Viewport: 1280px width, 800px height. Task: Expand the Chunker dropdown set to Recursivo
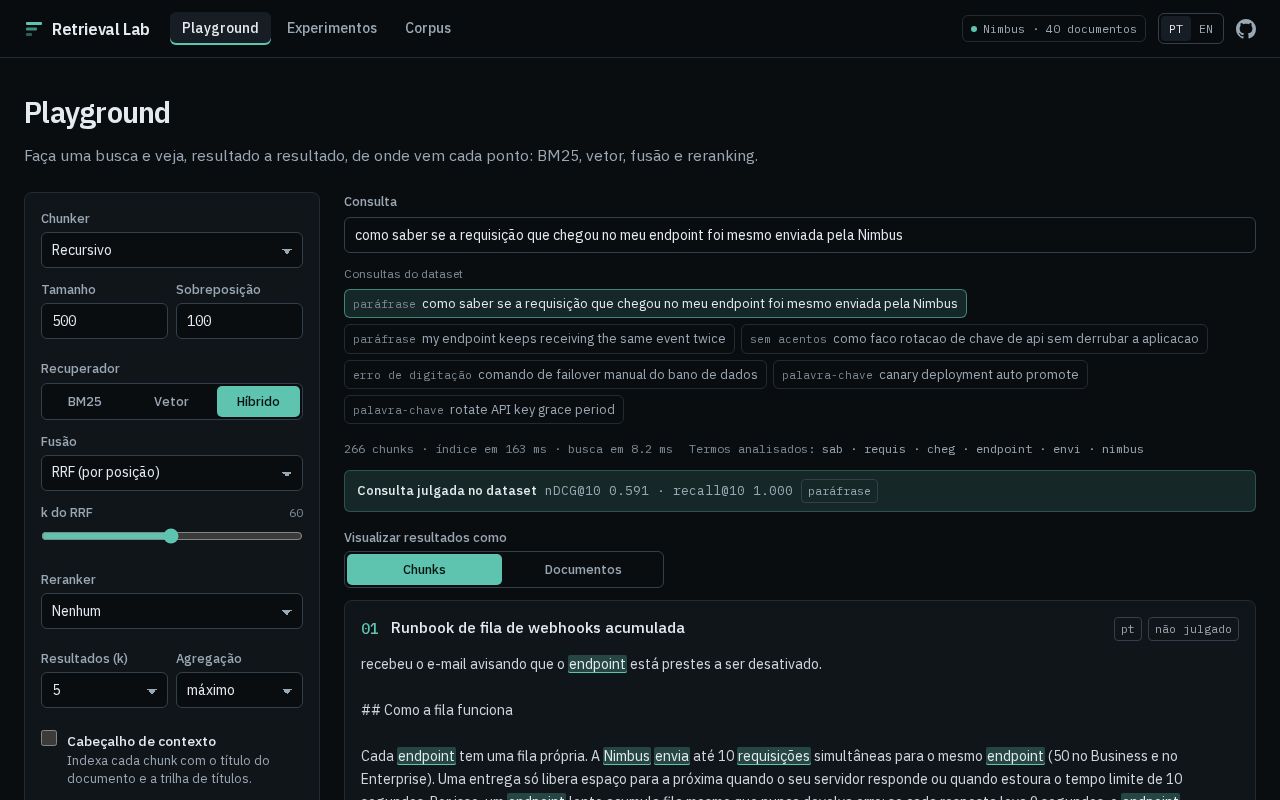[172, 250]
